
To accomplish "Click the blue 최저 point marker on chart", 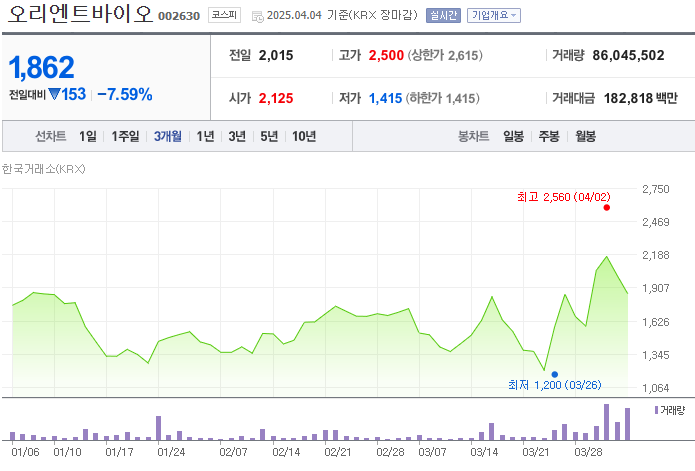I will click(x=554, y=374).
